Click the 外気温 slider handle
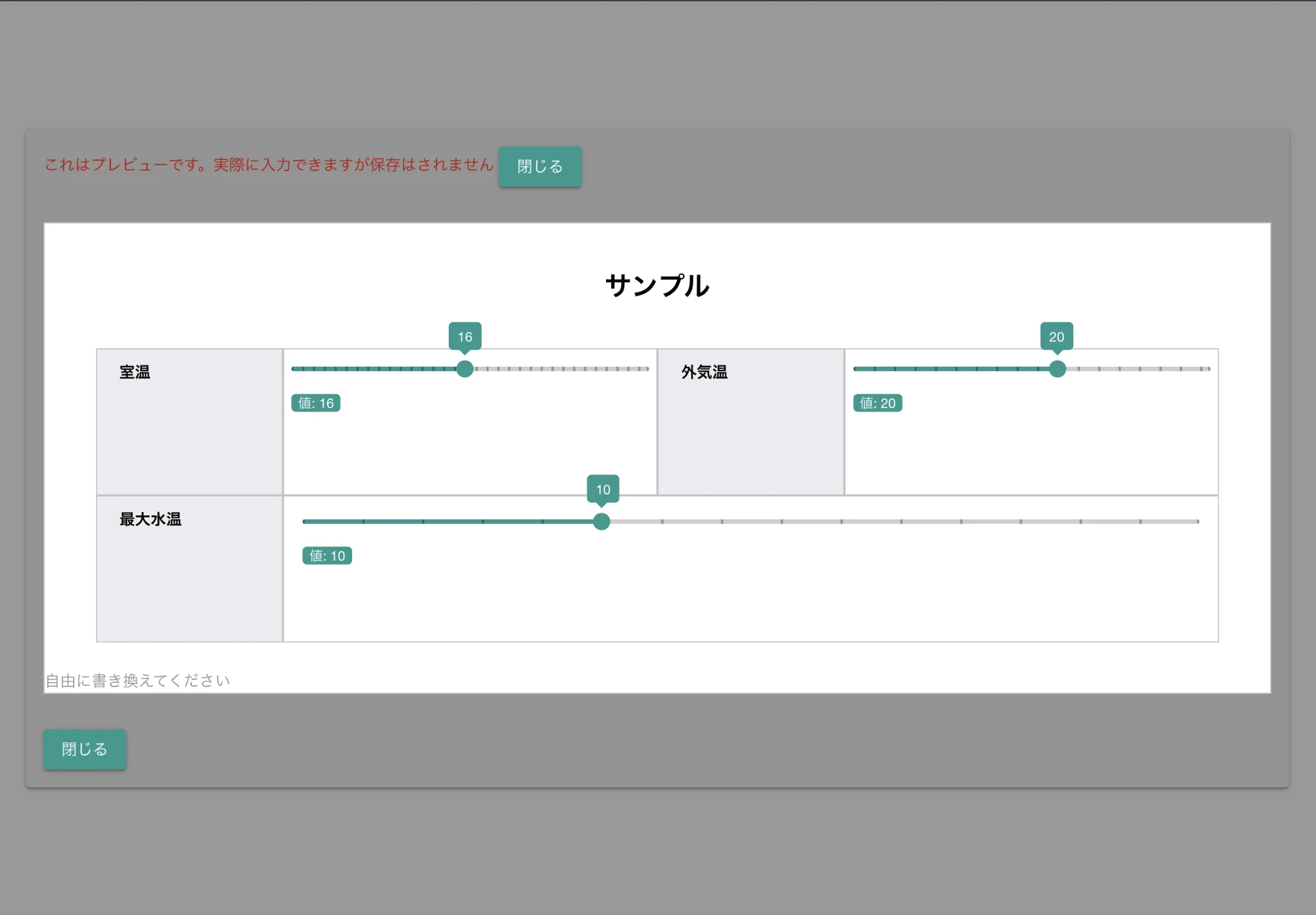 pyautogui.click(x=1057, y=369)
